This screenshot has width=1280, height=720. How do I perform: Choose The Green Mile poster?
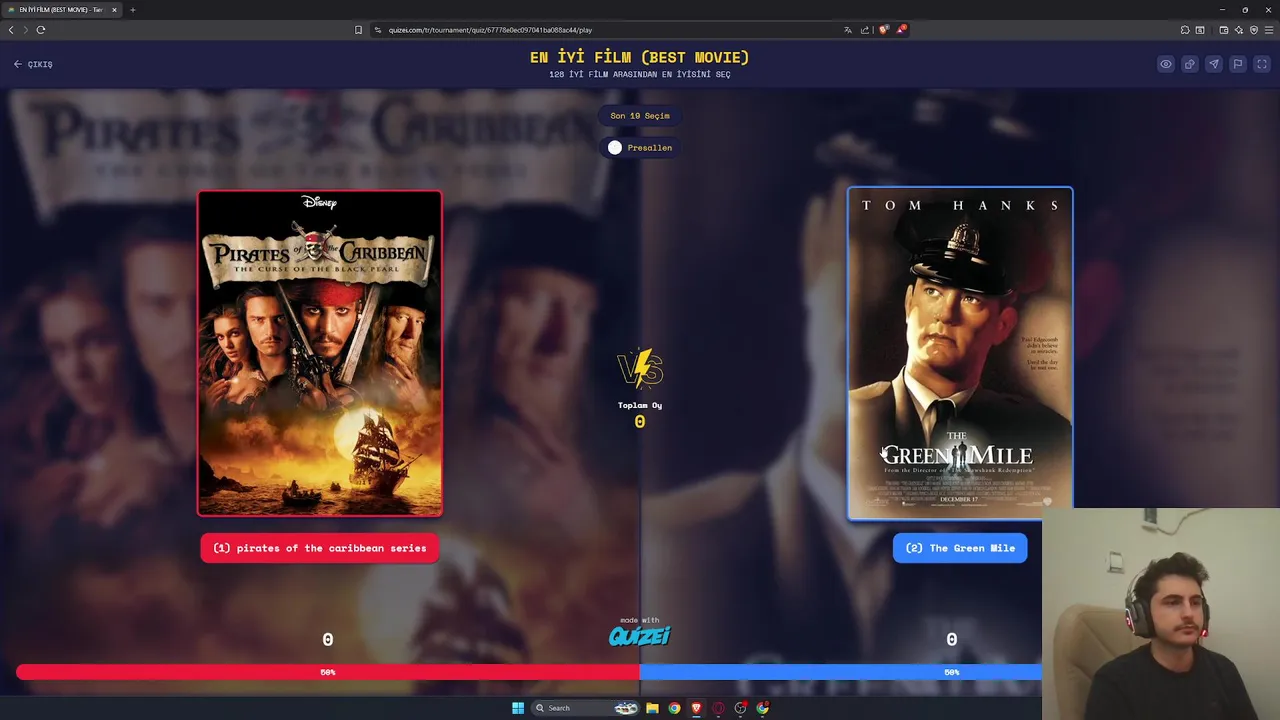point(960,353)
